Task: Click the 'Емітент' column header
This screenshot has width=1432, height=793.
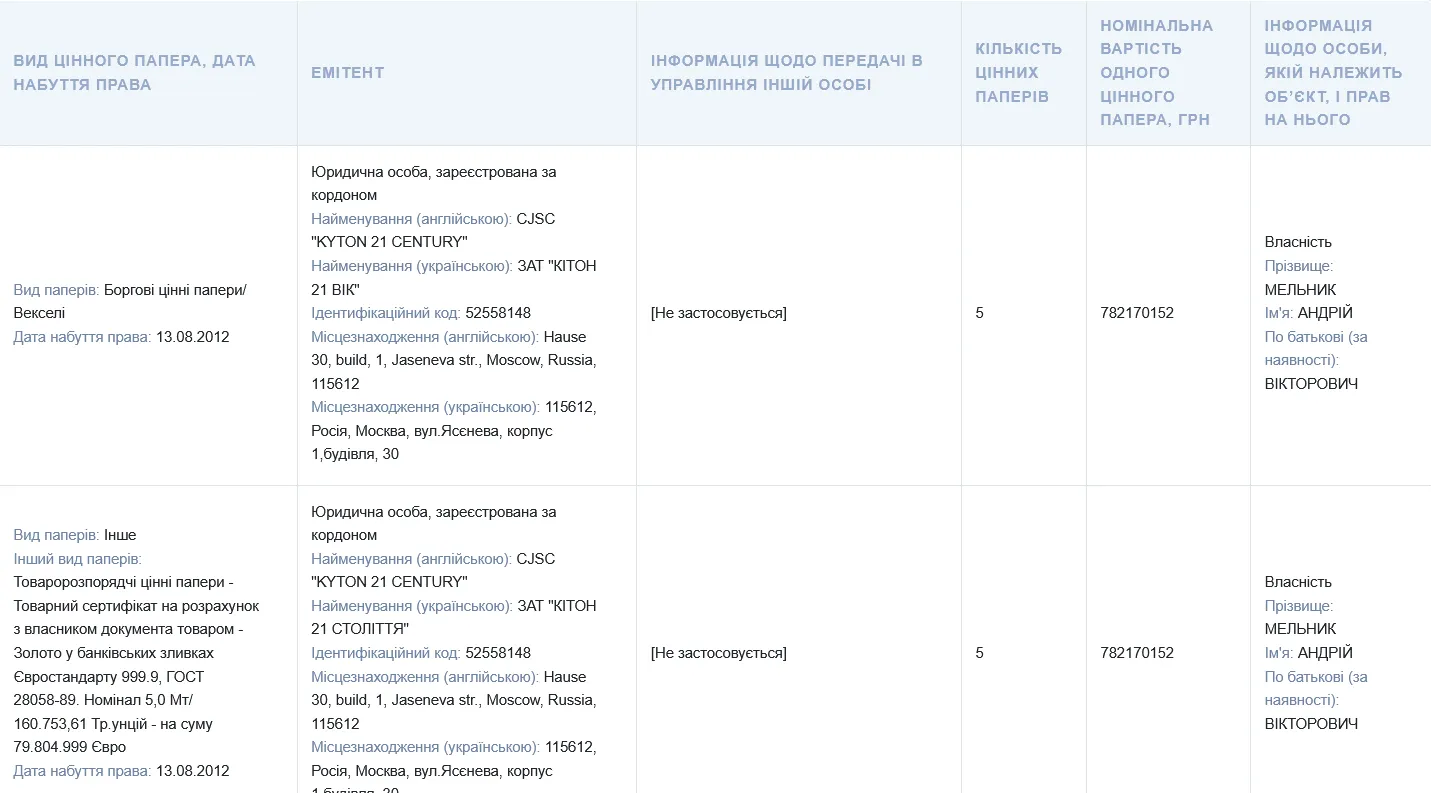Action: point(347,72)
